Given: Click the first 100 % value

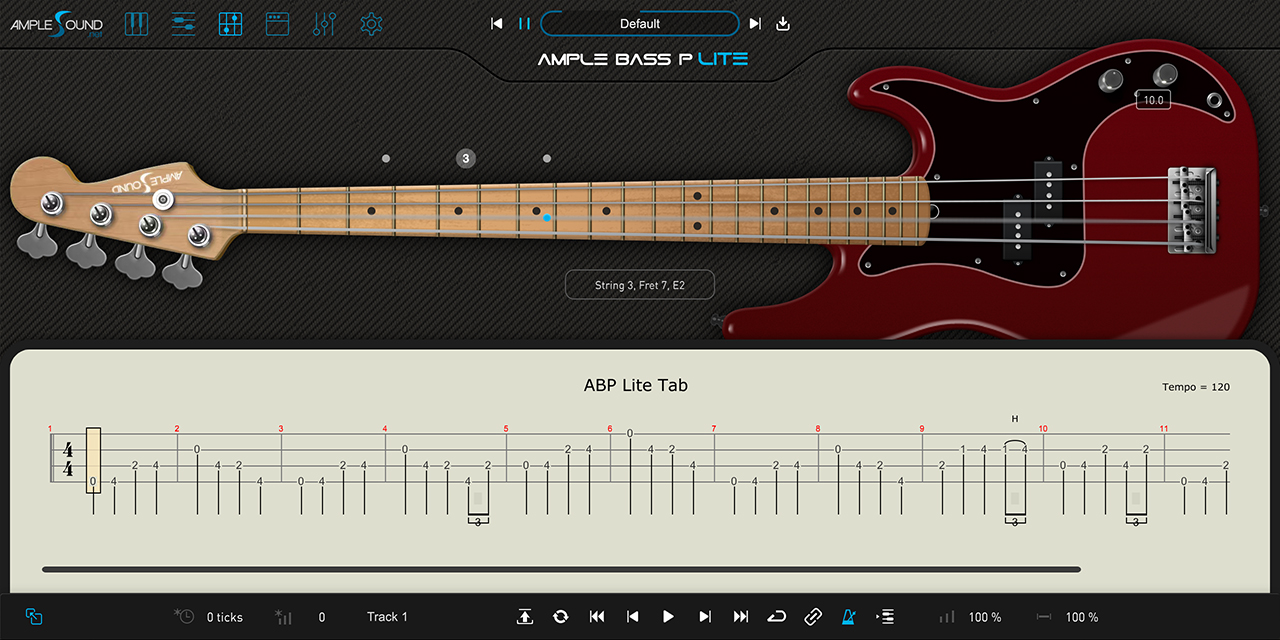Looking at the screenshot, I should click(x=985, y=617).
